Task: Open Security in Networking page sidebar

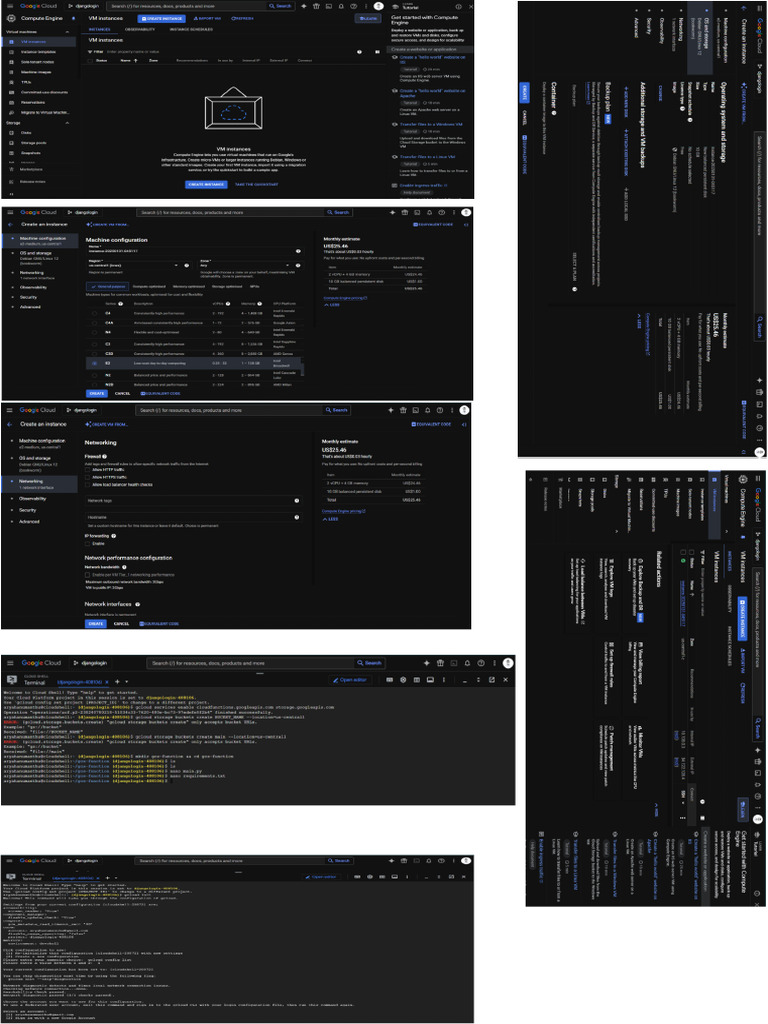Action: click(x=27, y=510)
